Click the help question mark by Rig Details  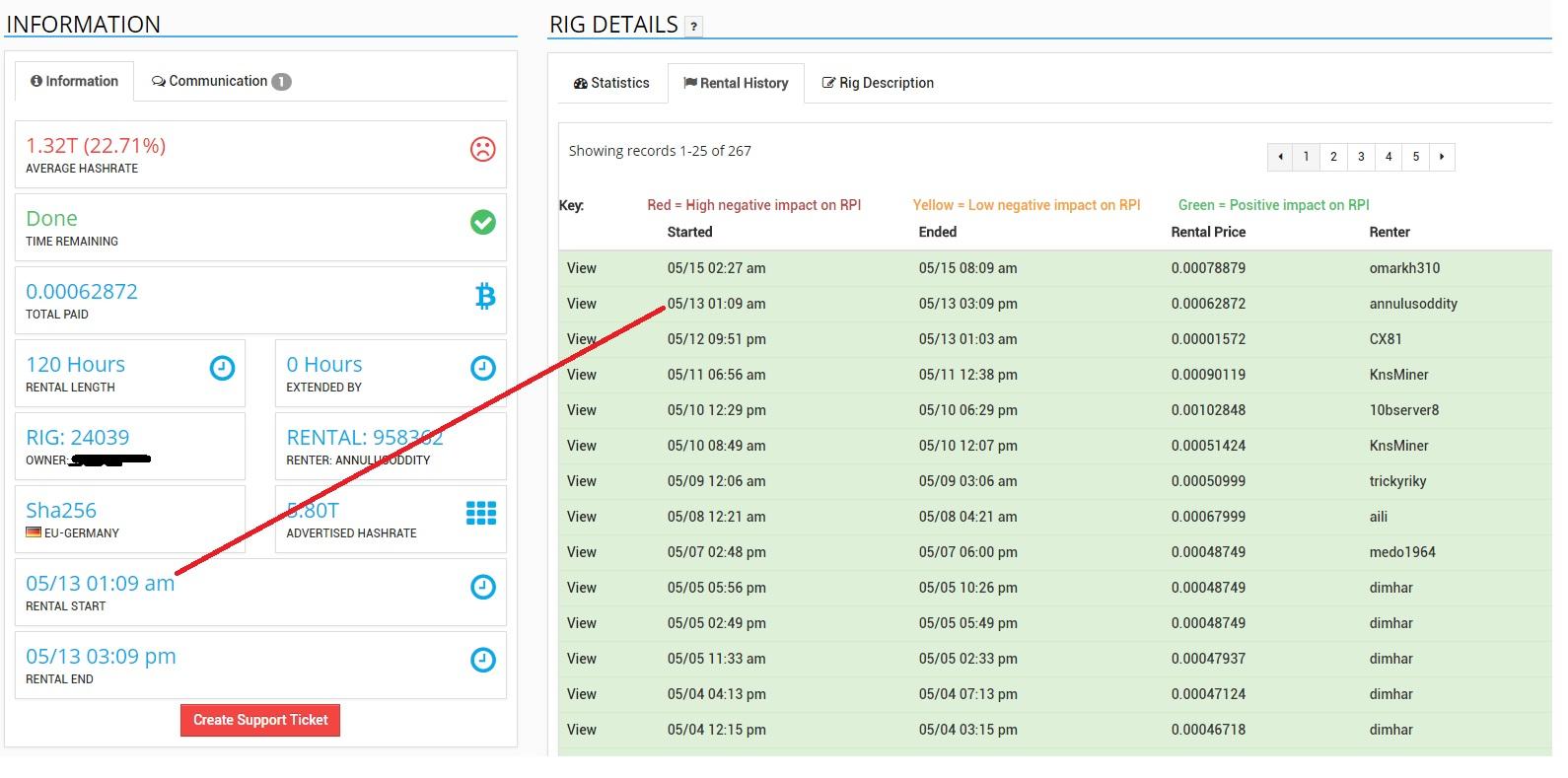pos(693,27)
